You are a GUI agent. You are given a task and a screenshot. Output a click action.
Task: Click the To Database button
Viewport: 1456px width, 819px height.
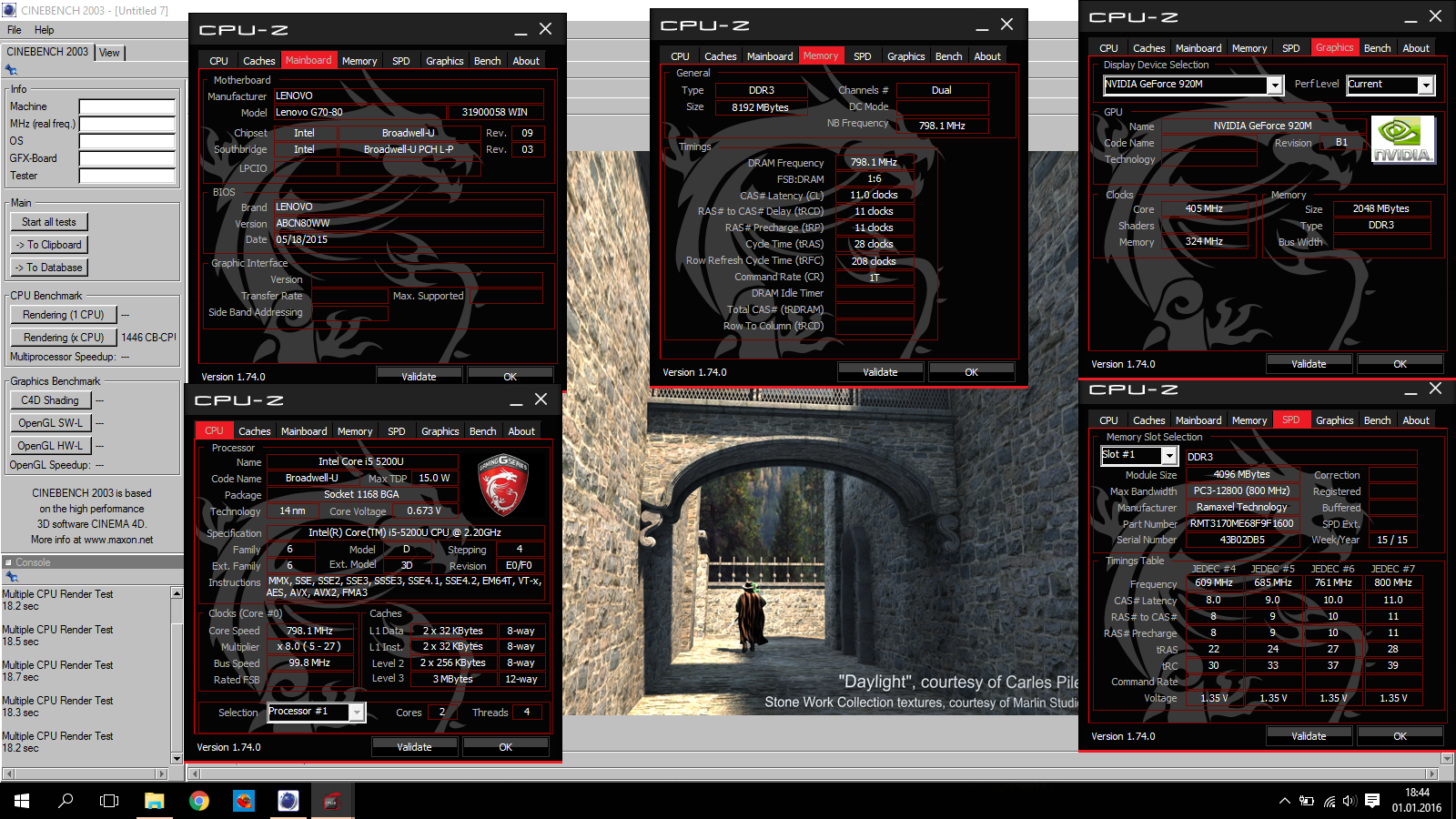[x=49, y=268]
